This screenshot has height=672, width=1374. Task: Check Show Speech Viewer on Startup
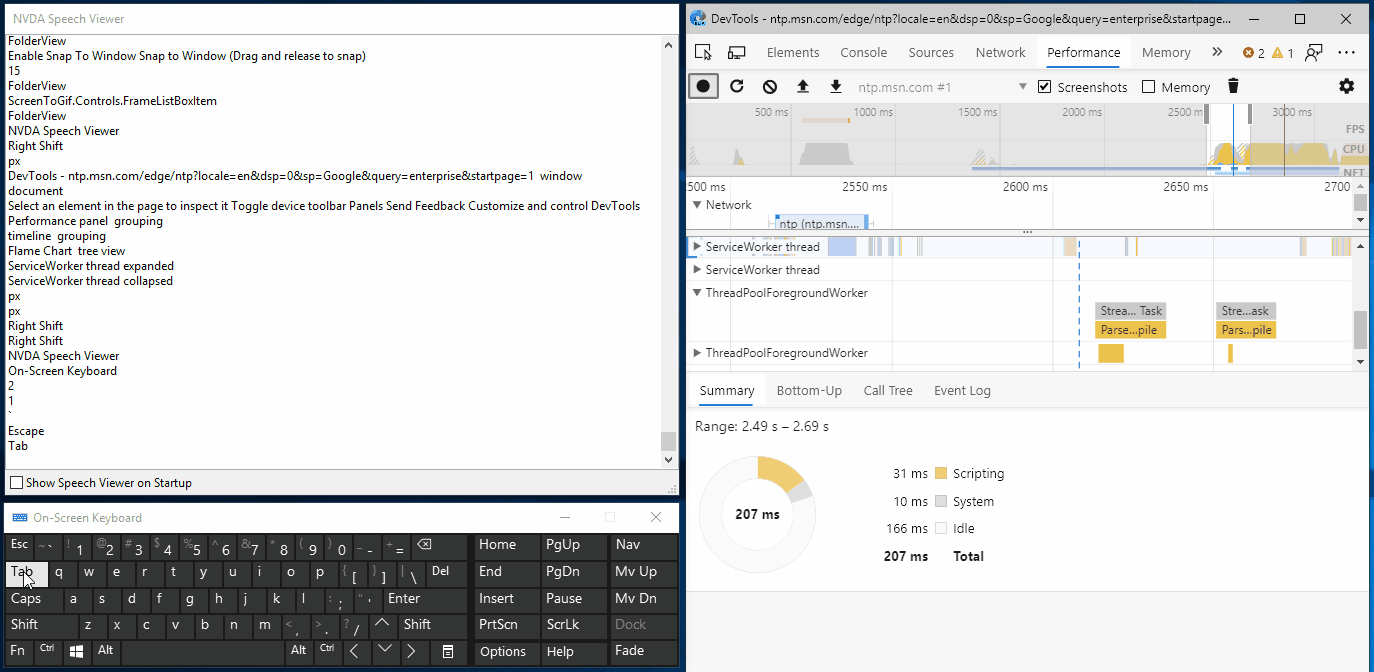coord(15,482)
